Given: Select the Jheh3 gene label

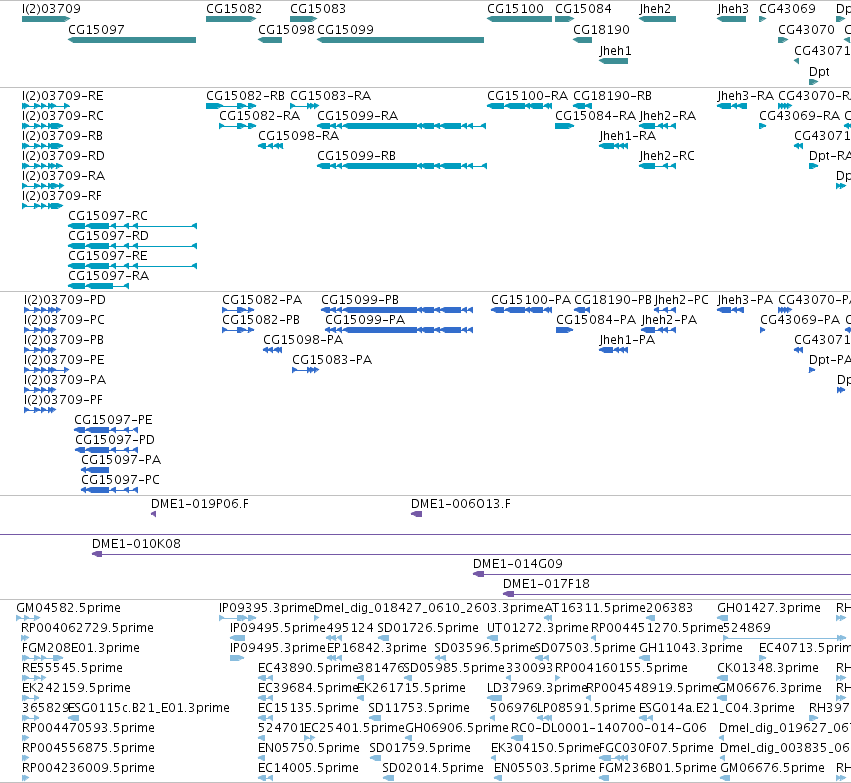Looking at the screenshot, I should pos(733,9).
